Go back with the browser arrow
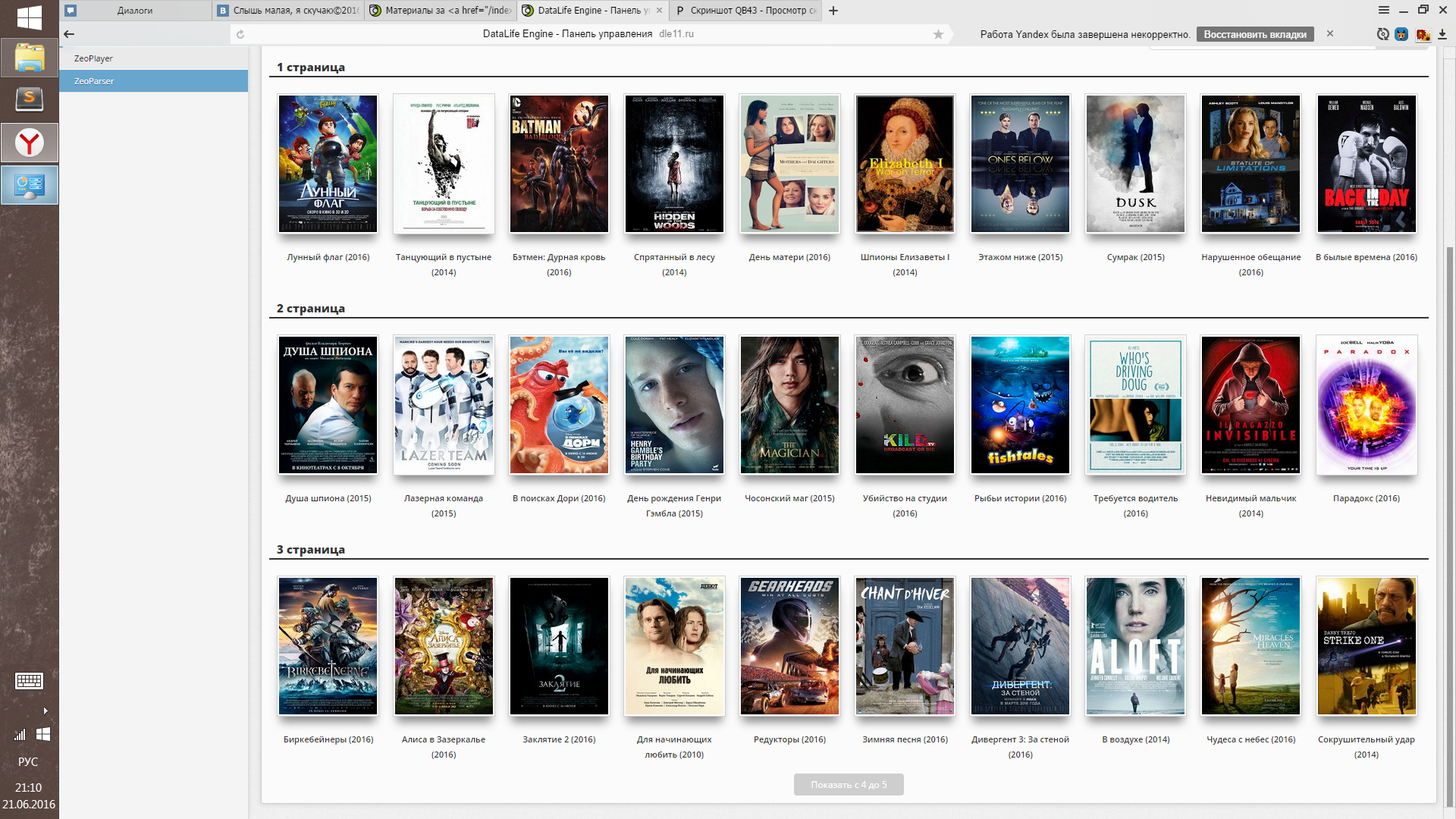The height and width of the screenshot is (819, 1456). pos(69,33)
